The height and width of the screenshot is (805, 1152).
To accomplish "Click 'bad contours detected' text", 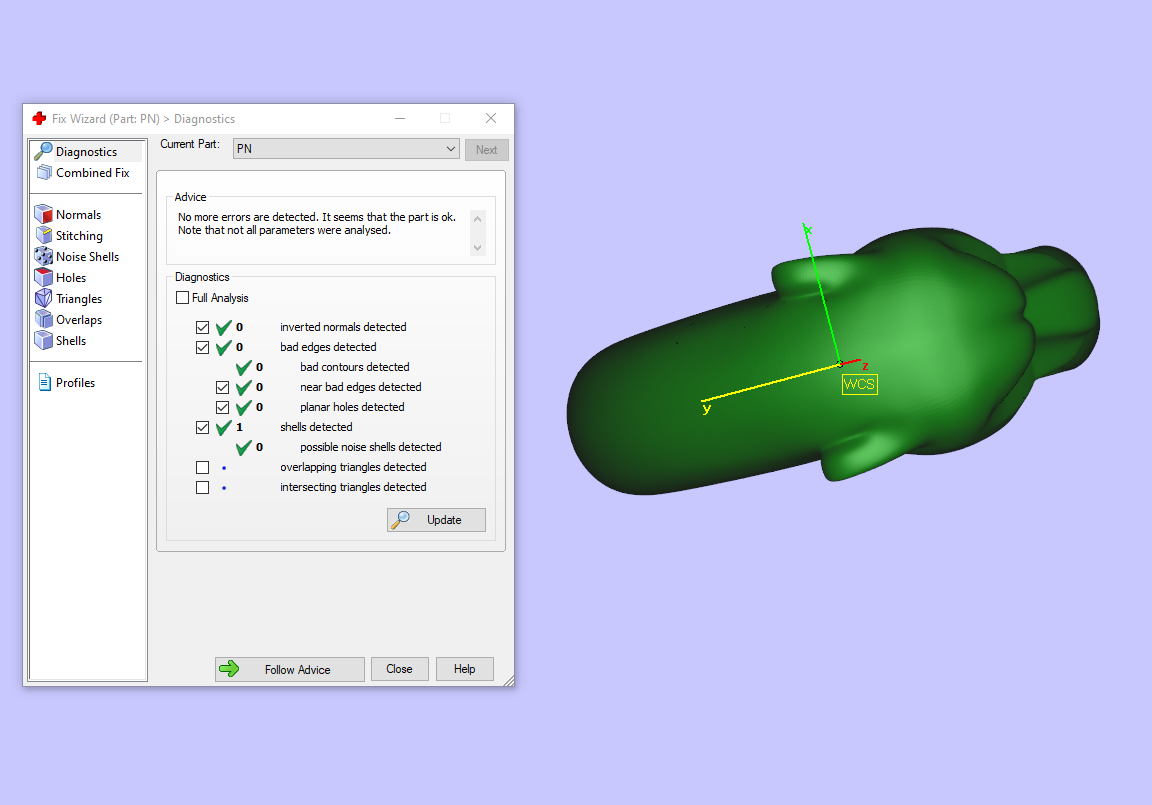I will 355,367.
